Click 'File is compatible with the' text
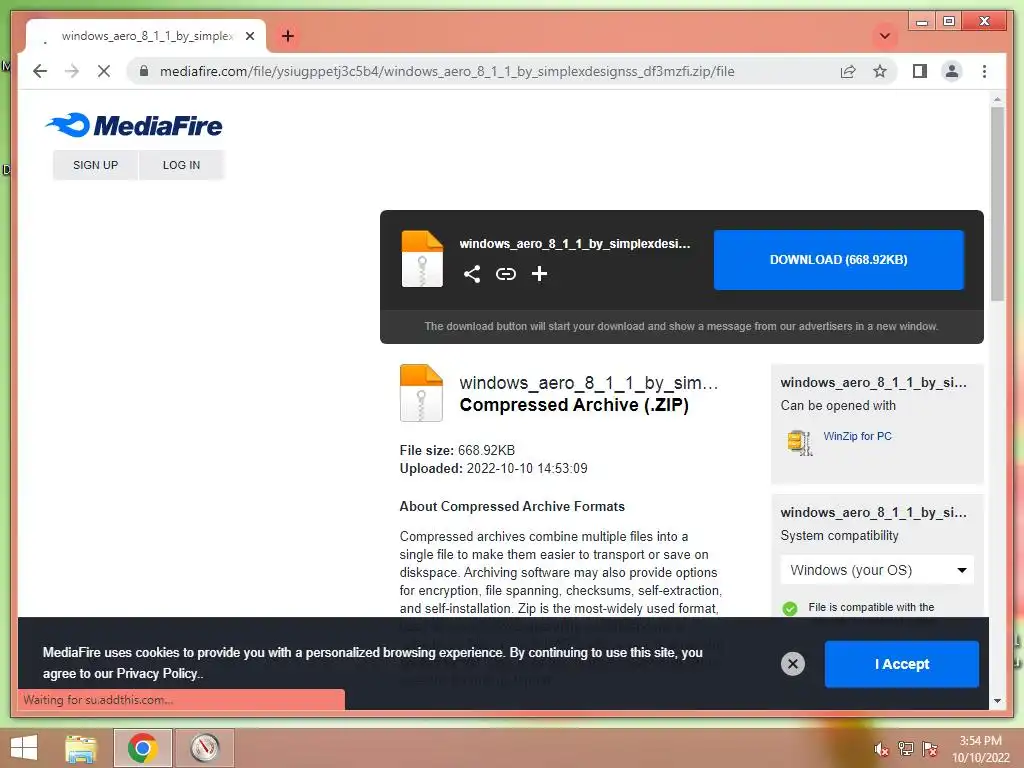 click(x=871, y=607)
